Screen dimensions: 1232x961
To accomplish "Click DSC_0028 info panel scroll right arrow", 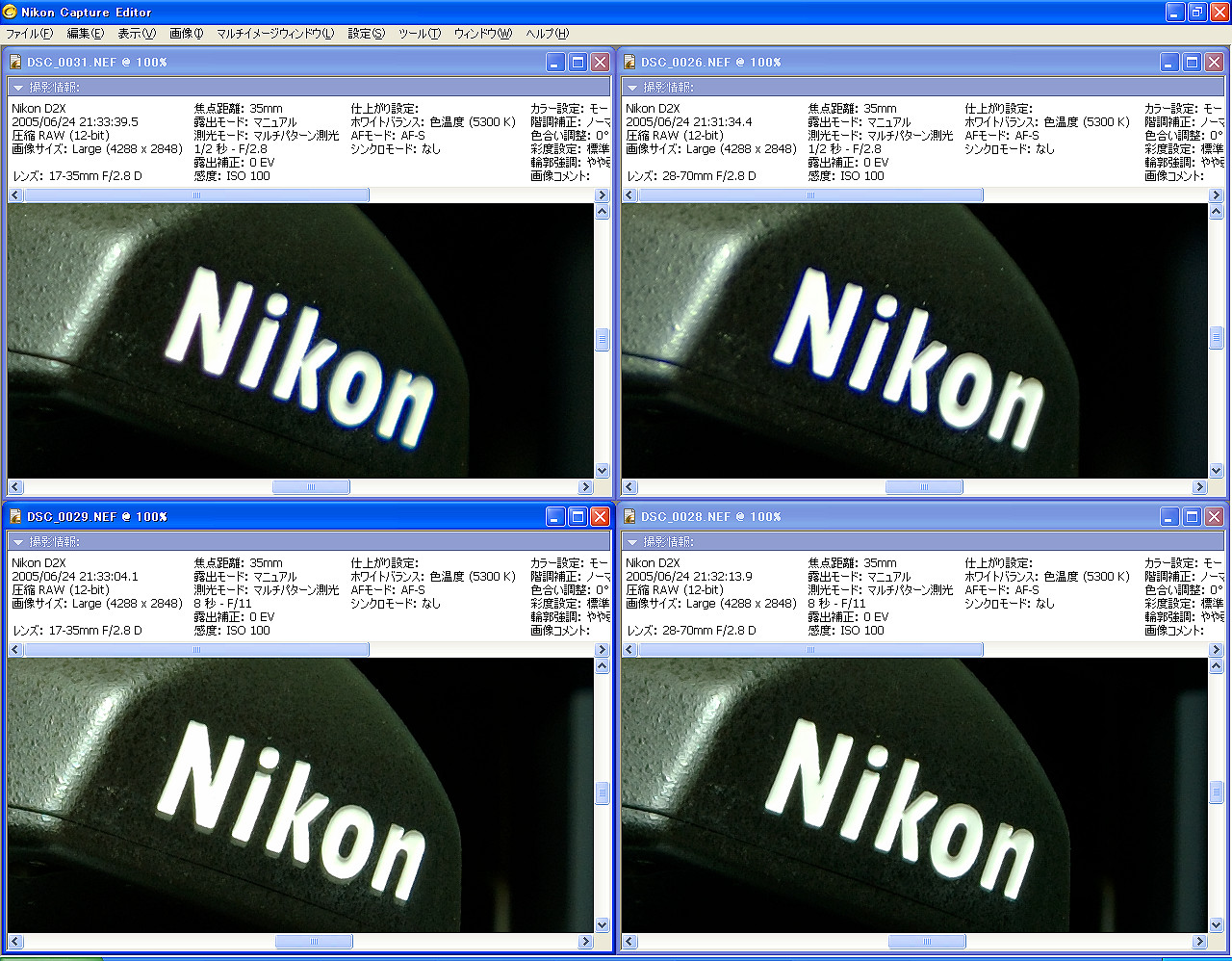I will pyautogui.click(x=1217, y=650).
